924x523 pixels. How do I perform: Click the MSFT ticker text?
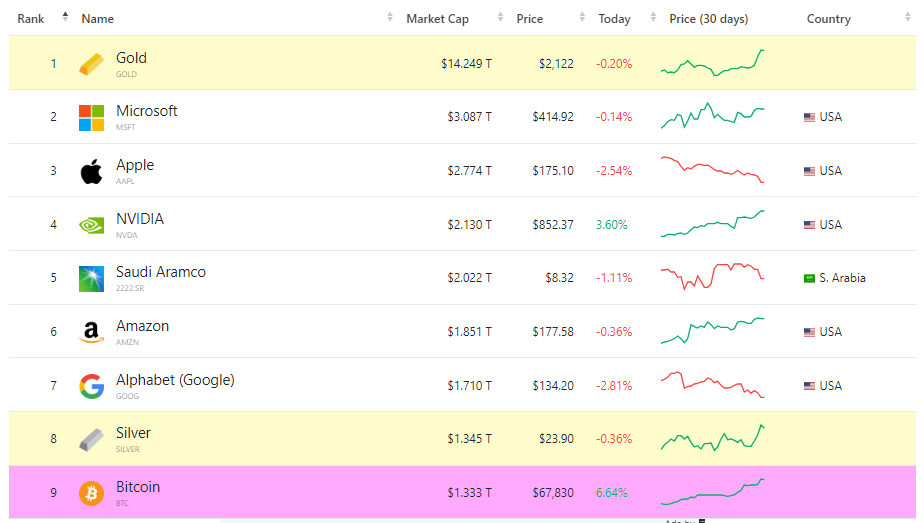point(126,127)
